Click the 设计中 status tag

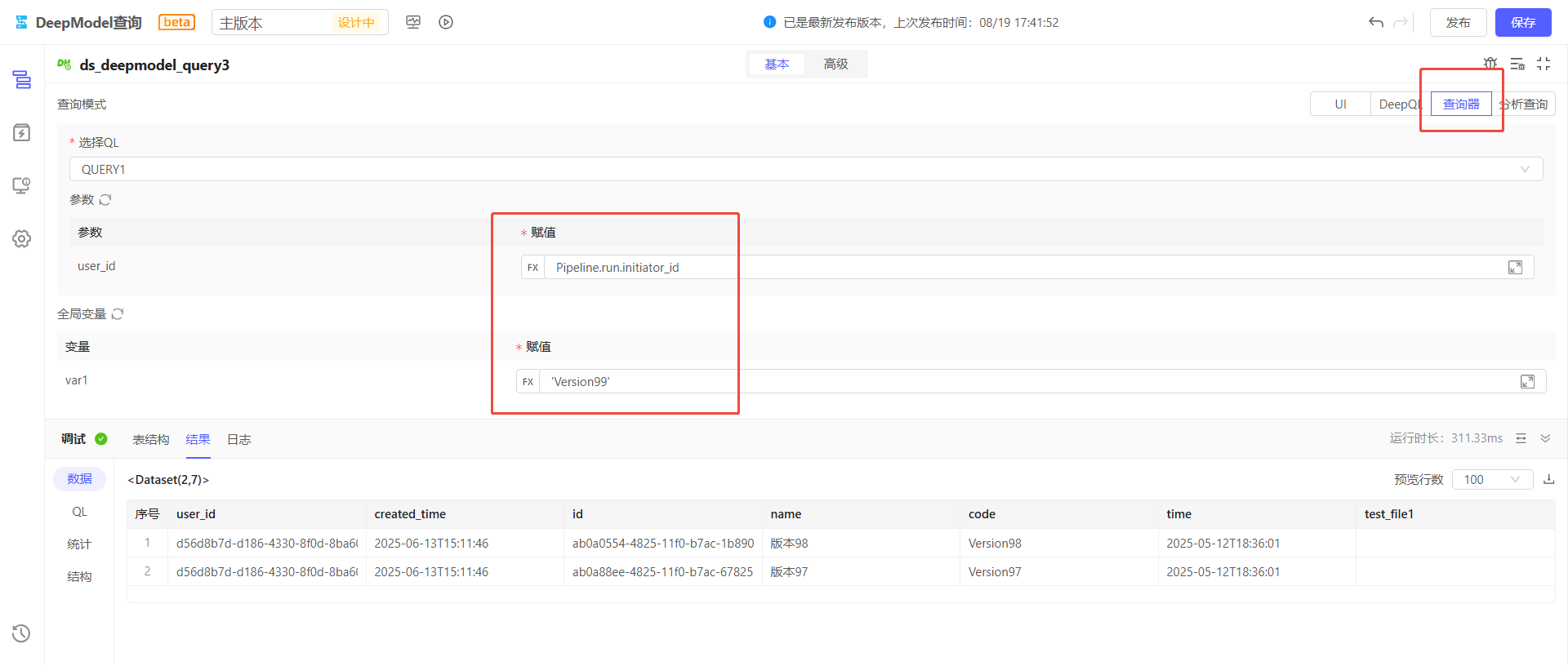(356, 22)
